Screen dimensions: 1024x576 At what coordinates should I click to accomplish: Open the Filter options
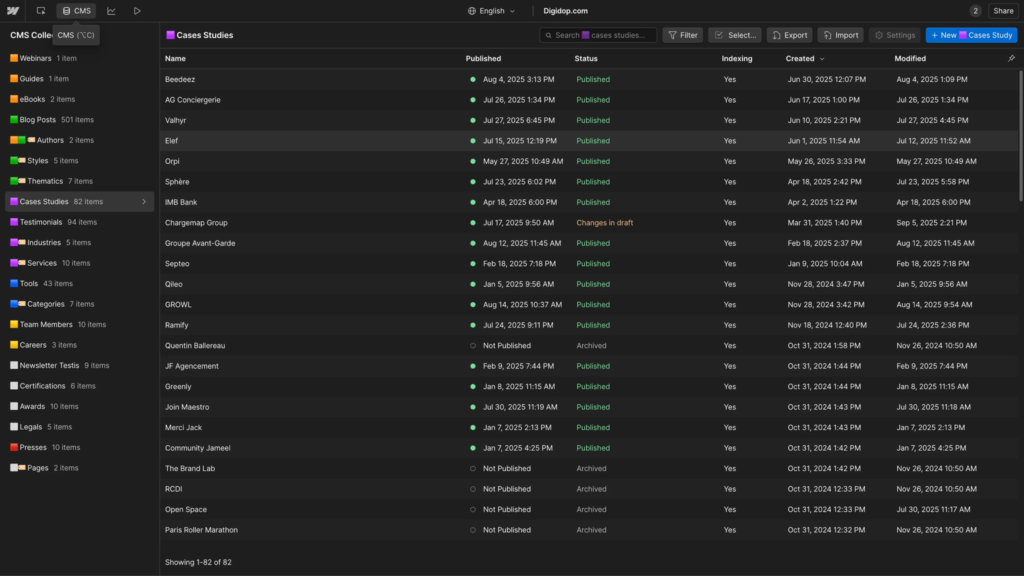click(x=683, y=35)
